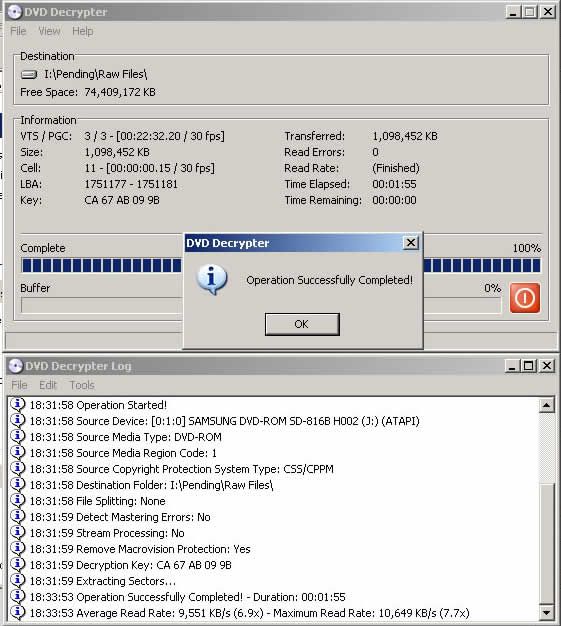561x626 pixels.
Task: Click info icon beside Region Code entry
Action: (17, 452)
